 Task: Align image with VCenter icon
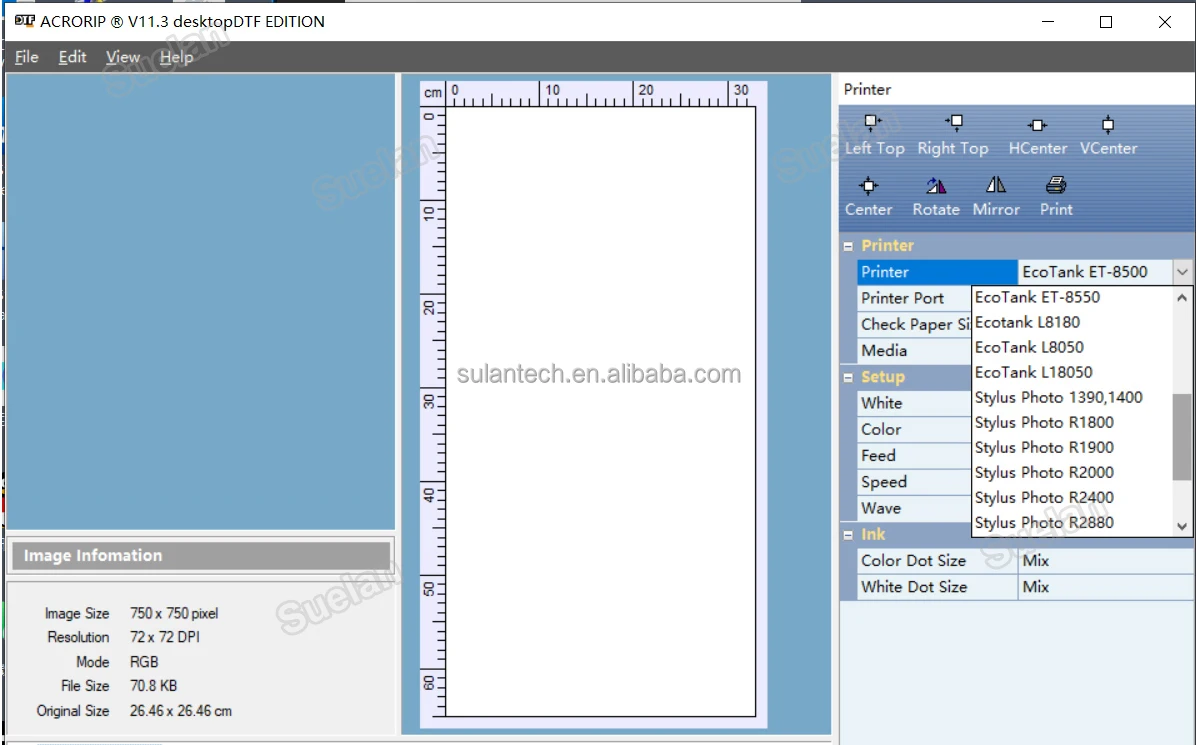(x=1107, y=126)
